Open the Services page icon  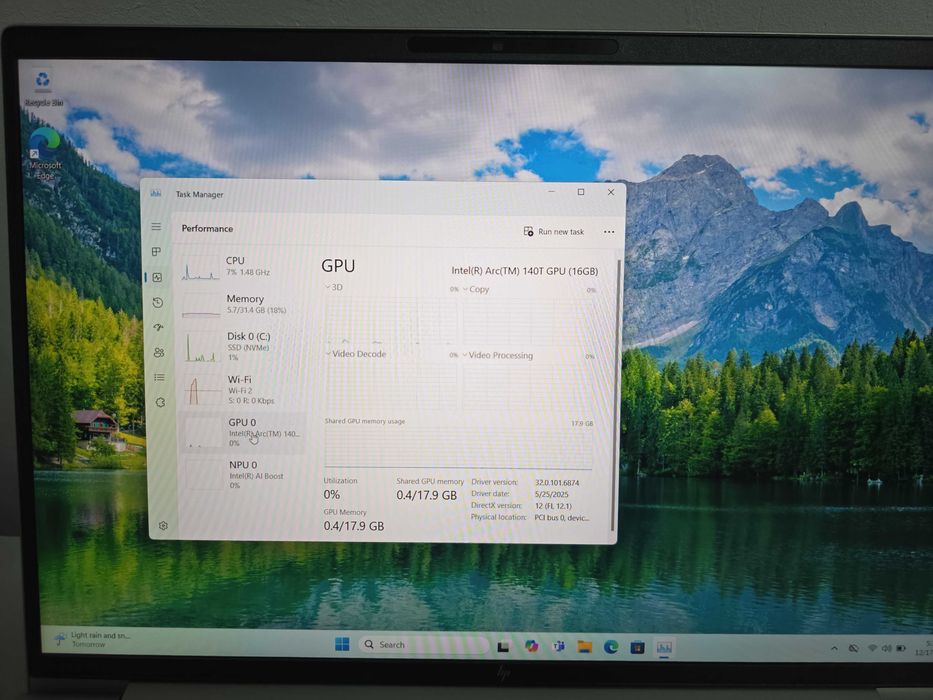160,402
